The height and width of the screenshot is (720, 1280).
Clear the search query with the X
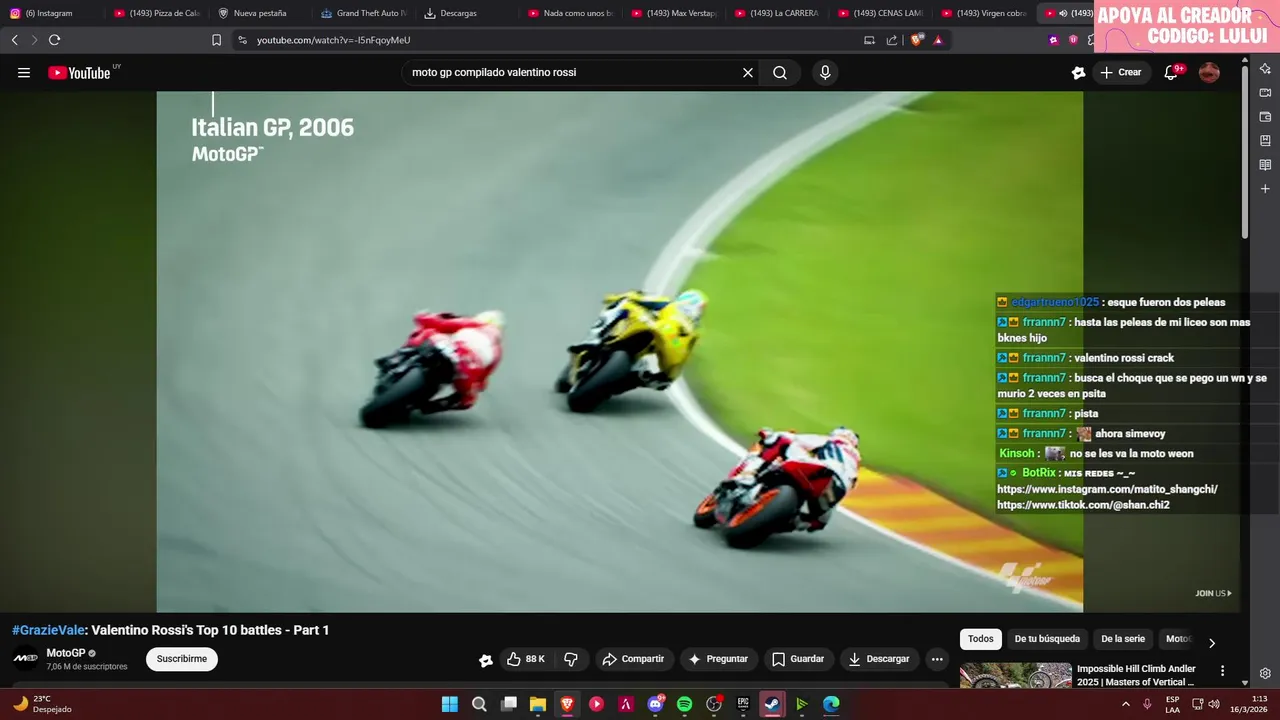[747, 72]
